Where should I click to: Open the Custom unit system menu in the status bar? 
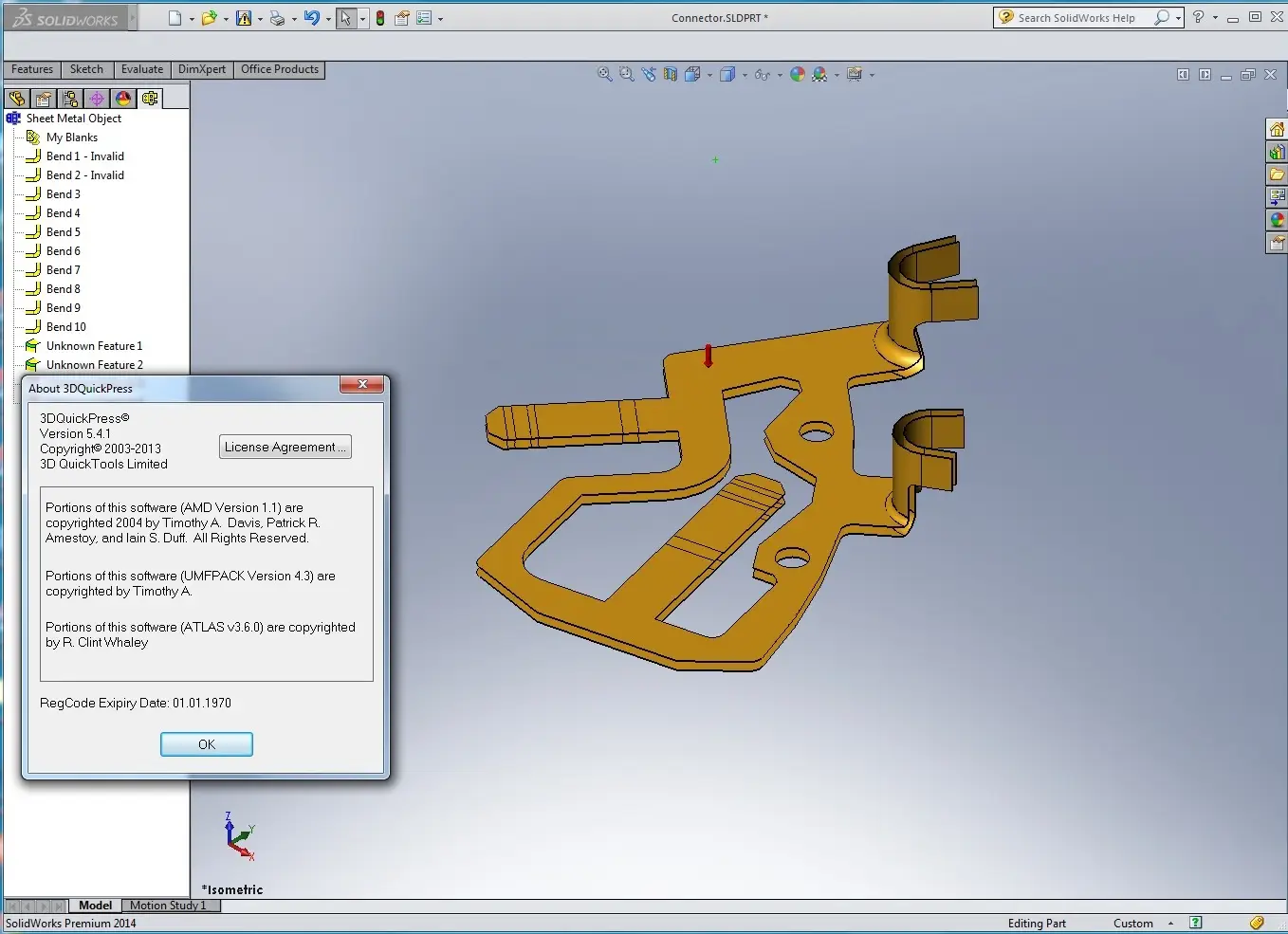[x=1143, y=923]
